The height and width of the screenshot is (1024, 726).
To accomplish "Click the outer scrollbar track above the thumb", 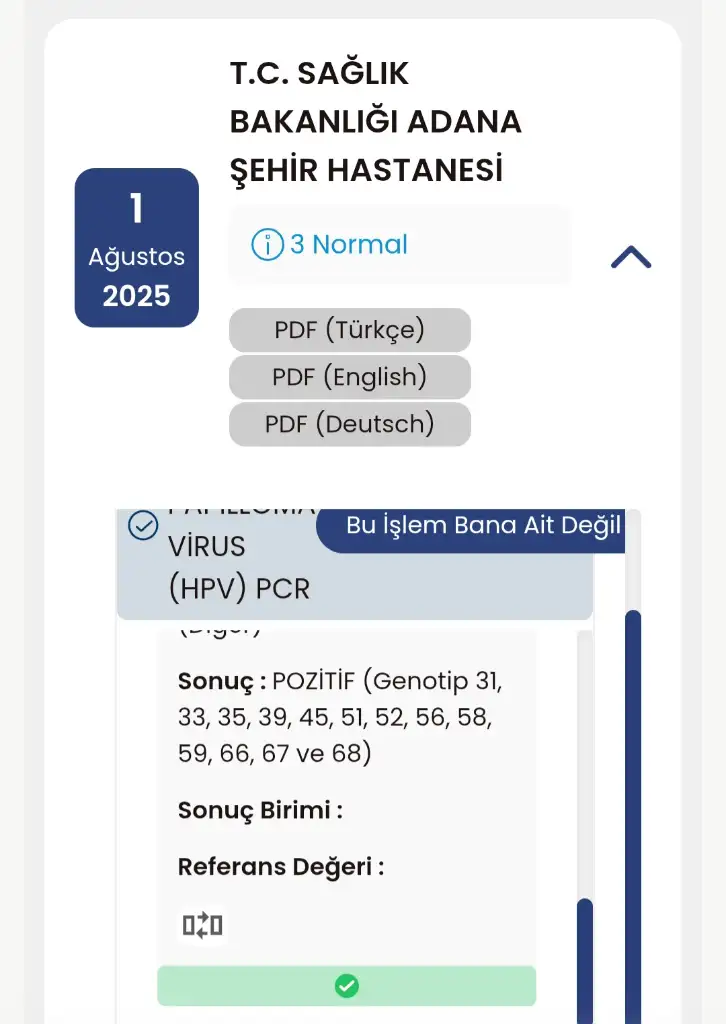I will click(x=633, y=560).
